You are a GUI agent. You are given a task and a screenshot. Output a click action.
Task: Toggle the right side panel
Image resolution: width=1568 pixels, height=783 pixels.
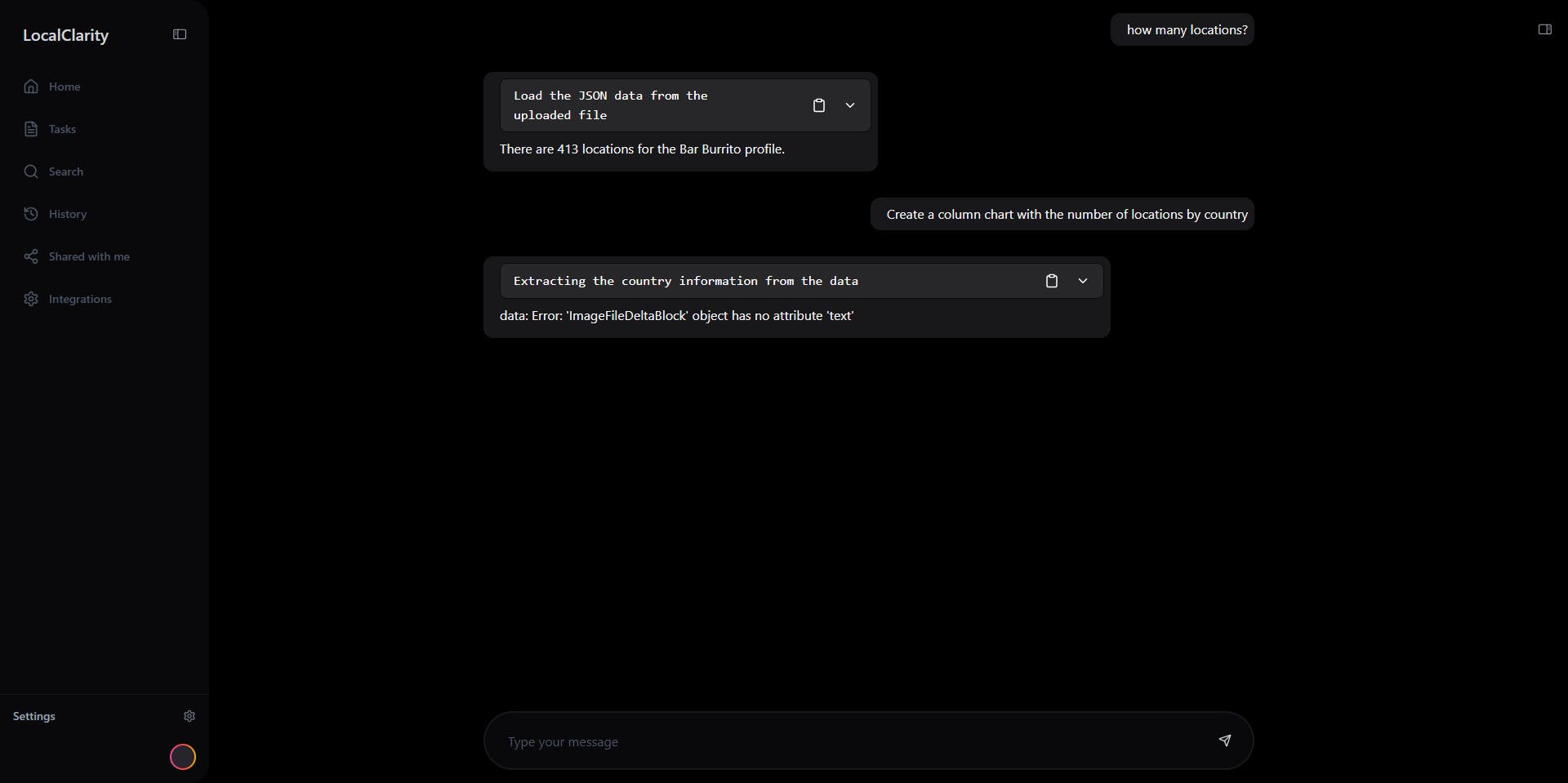click(1544, 29)
